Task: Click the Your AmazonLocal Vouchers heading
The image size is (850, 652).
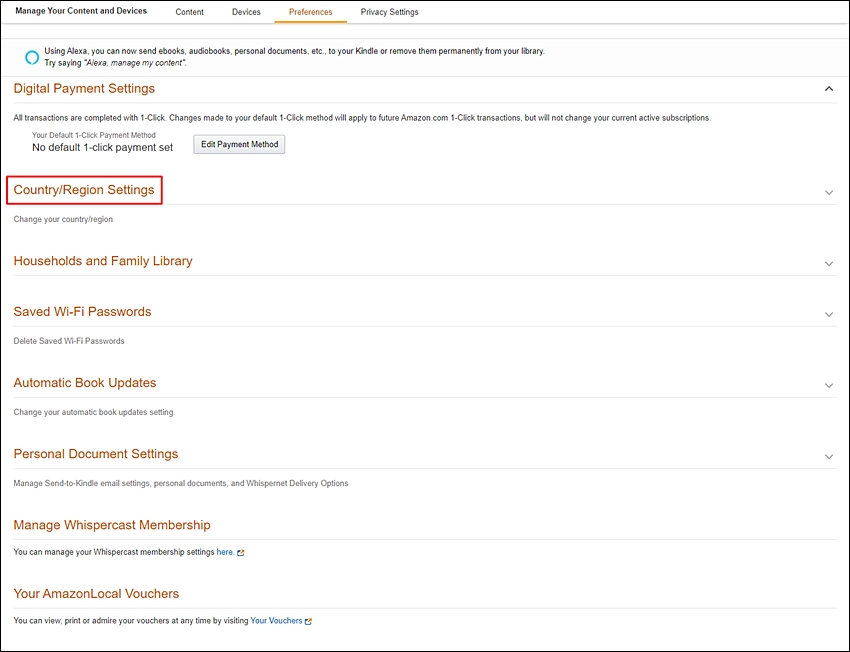Action: (96, 593)
